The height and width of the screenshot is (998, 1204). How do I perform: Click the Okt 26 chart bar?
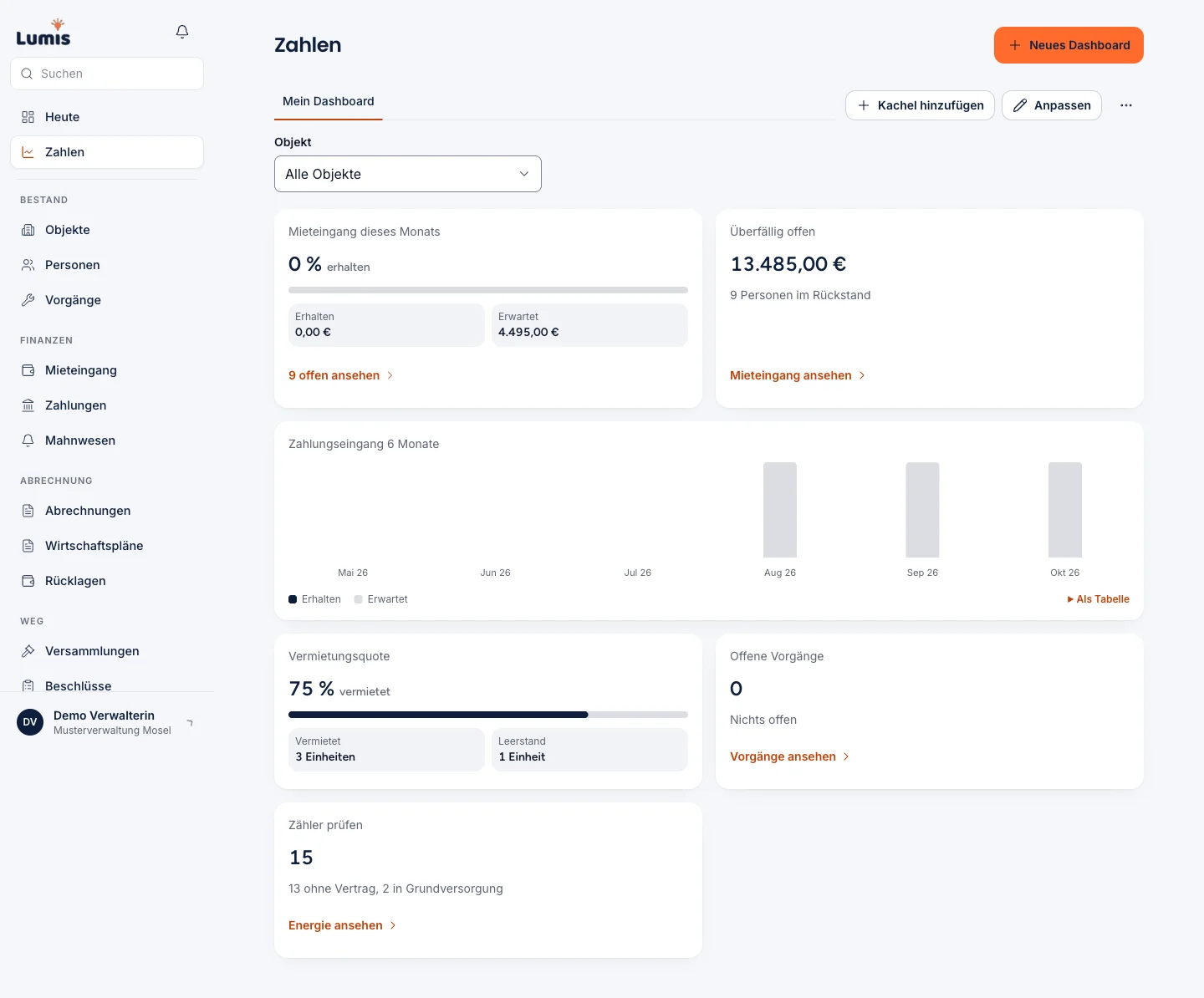(x=1065, y=510)
